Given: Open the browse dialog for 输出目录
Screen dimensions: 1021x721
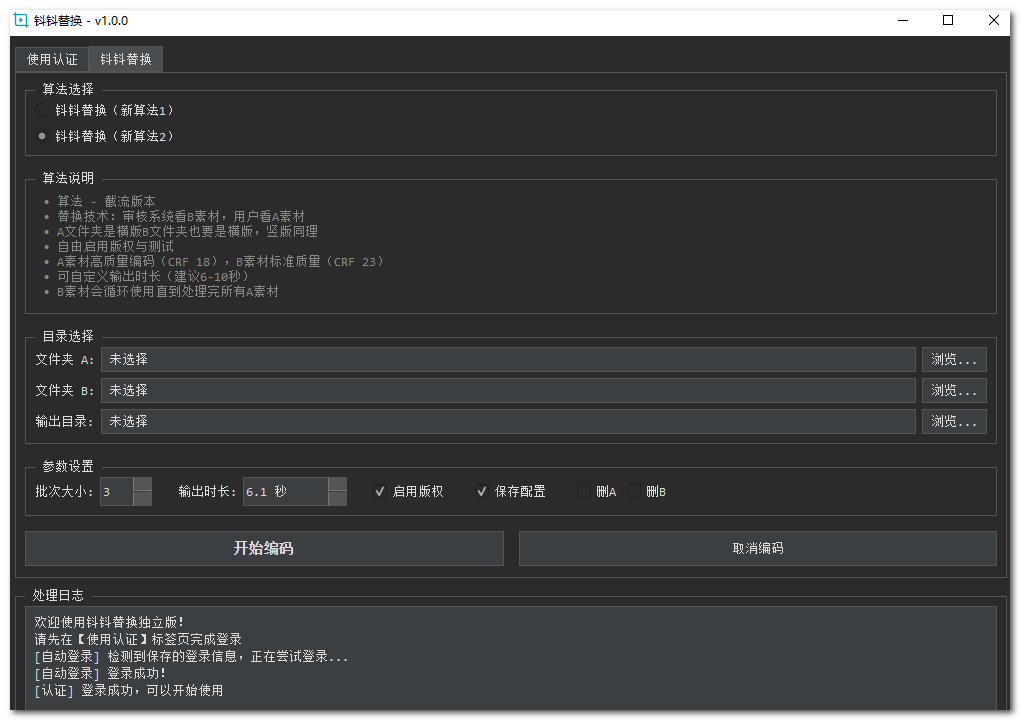Looking at the screenshot, I should [954, 421].
